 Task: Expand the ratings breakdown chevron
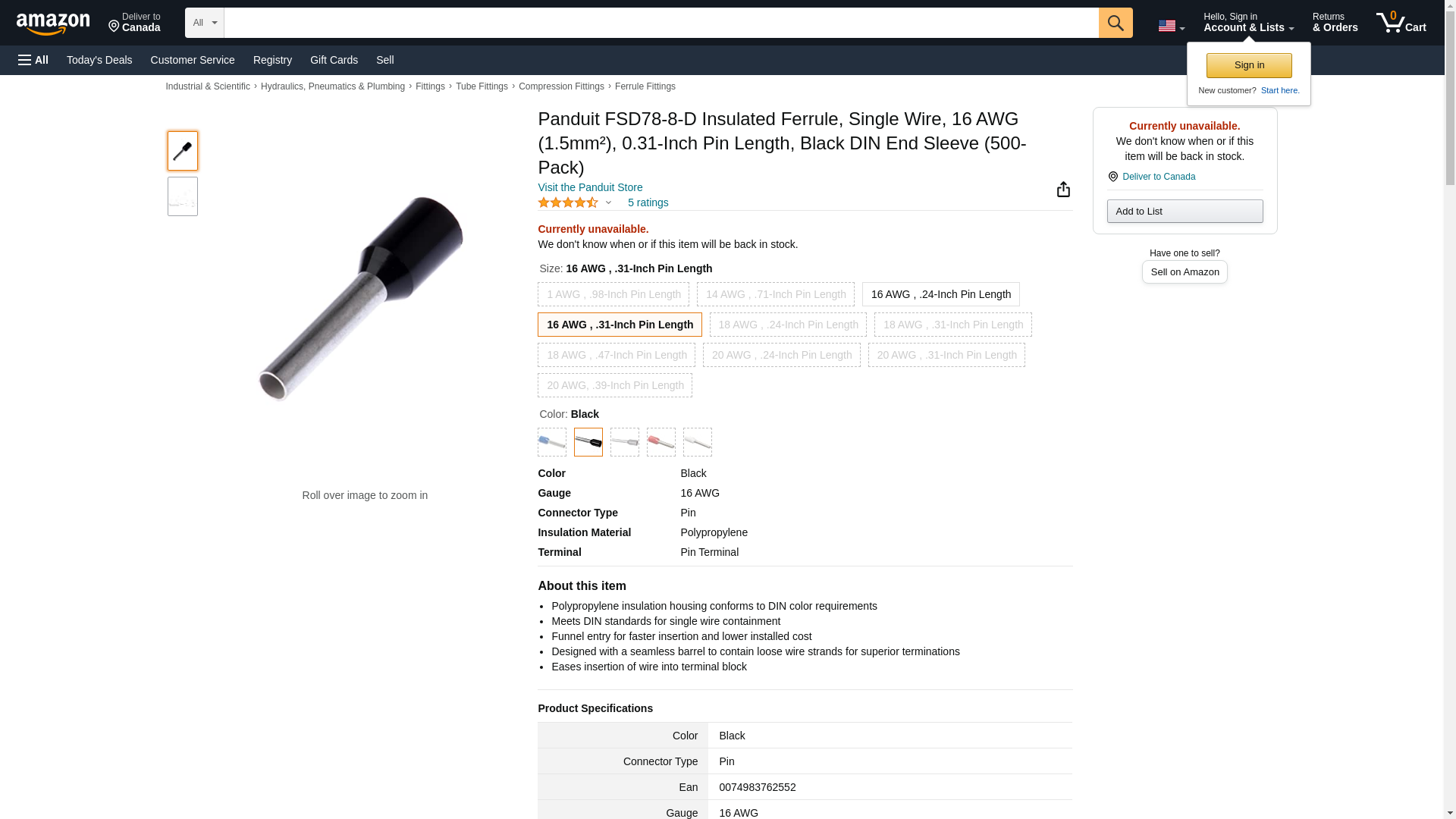[x=608, y=203]
